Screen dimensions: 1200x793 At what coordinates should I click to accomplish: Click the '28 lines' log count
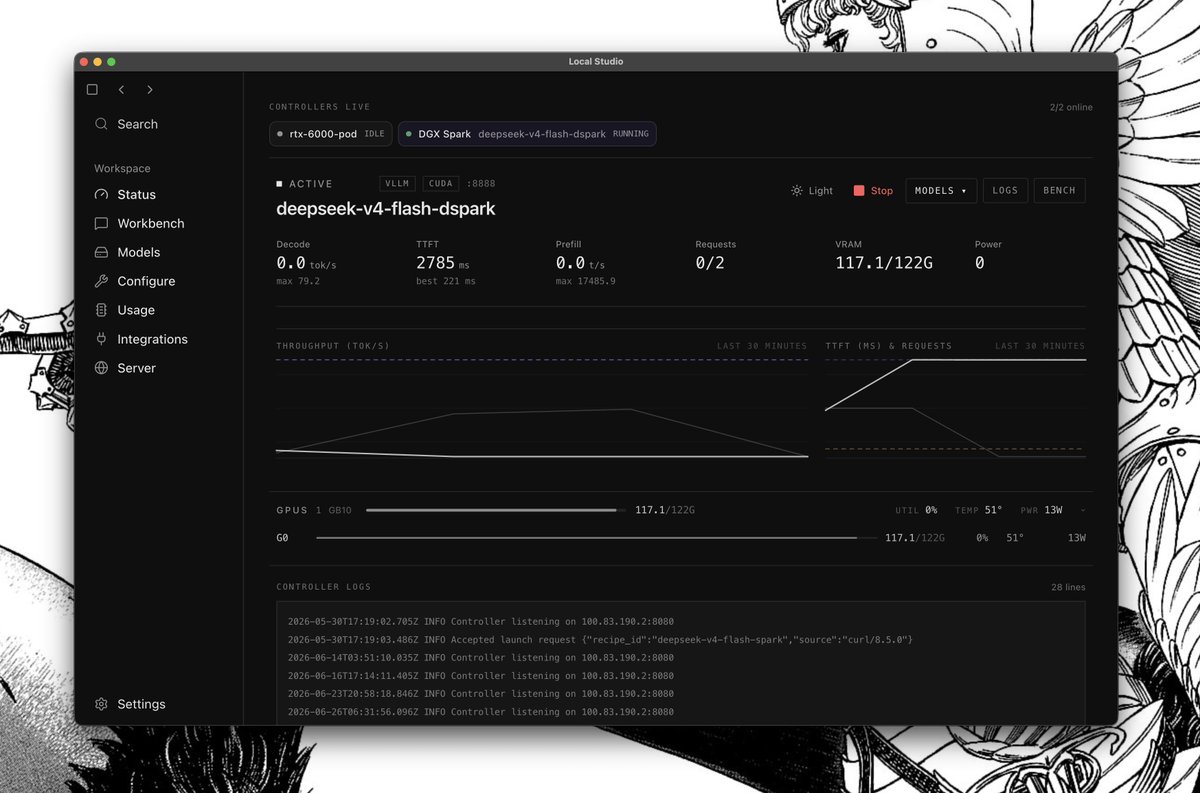tap(1068, 587)
